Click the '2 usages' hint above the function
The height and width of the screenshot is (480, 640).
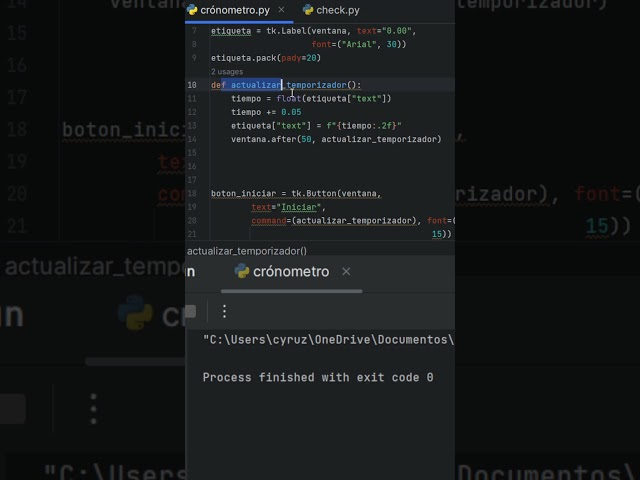click(227, 72)
